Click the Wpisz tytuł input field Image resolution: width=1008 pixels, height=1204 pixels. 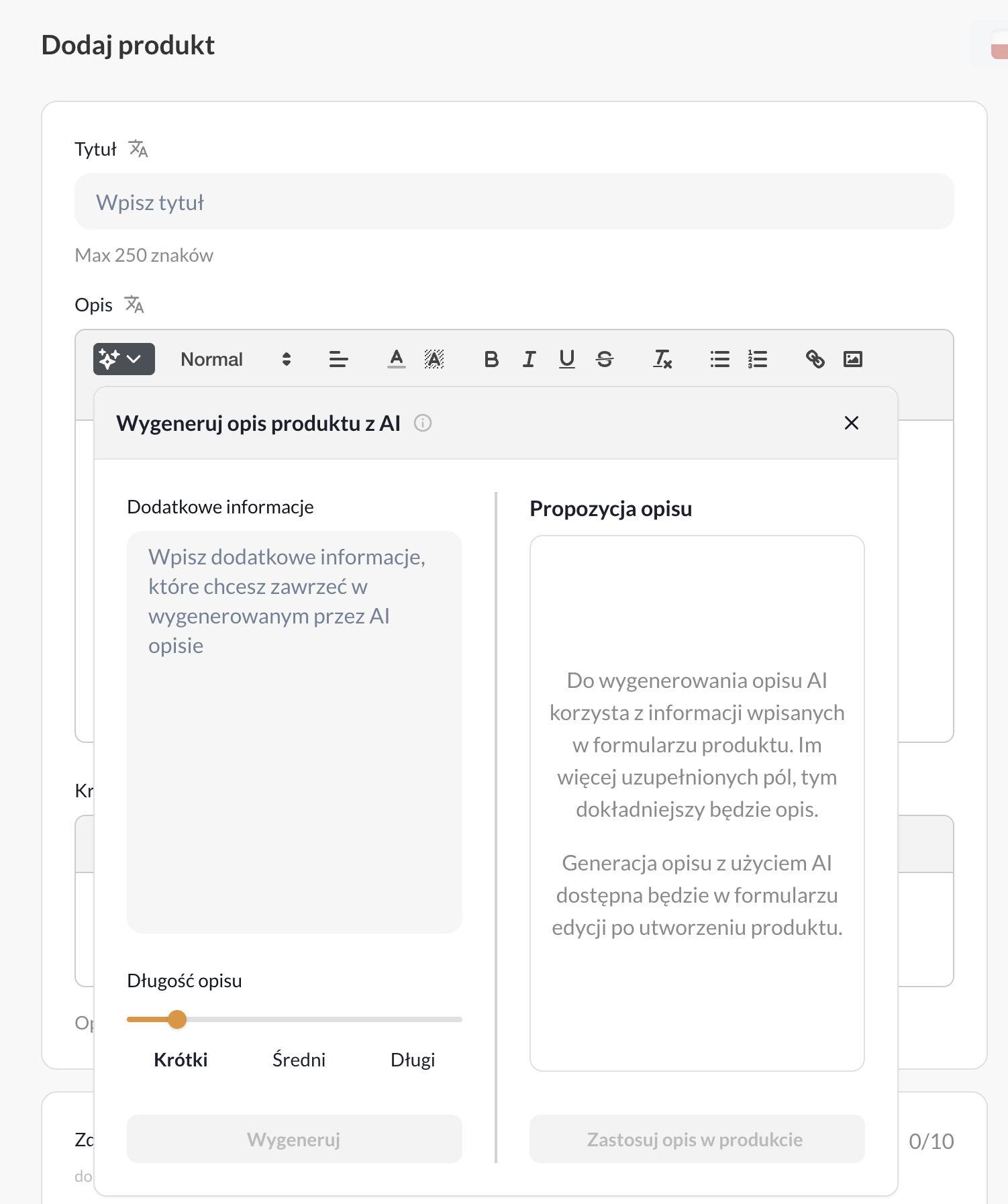click(x=514, y=202)
